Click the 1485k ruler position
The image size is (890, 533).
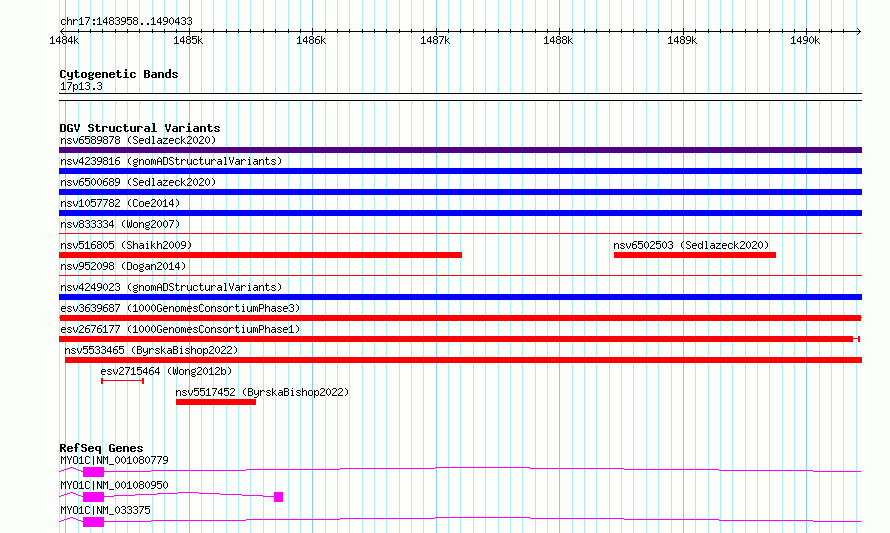[x=188, y=40]
